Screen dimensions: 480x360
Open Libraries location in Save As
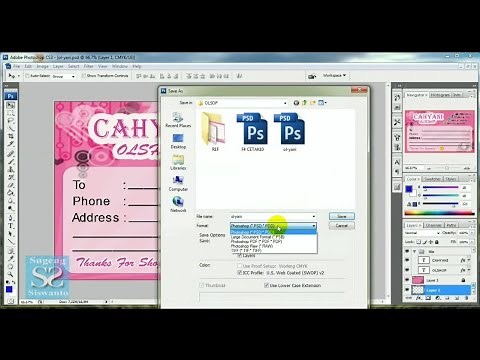click(178, 163)
